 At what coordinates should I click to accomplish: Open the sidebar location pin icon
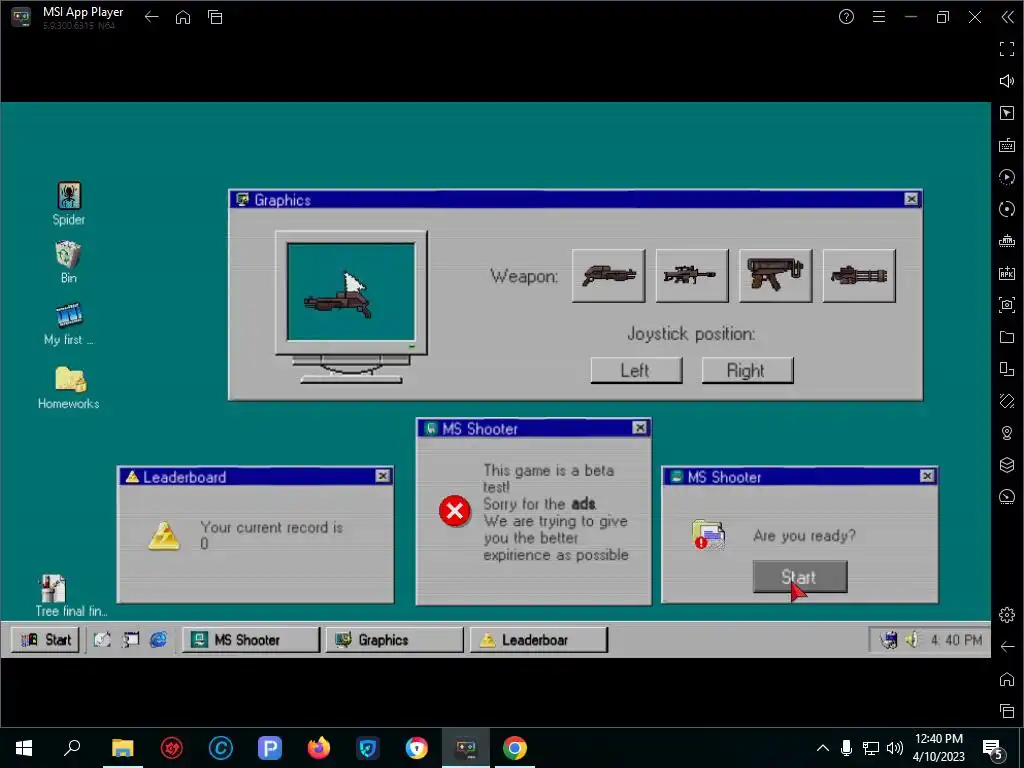point(1007,433)
